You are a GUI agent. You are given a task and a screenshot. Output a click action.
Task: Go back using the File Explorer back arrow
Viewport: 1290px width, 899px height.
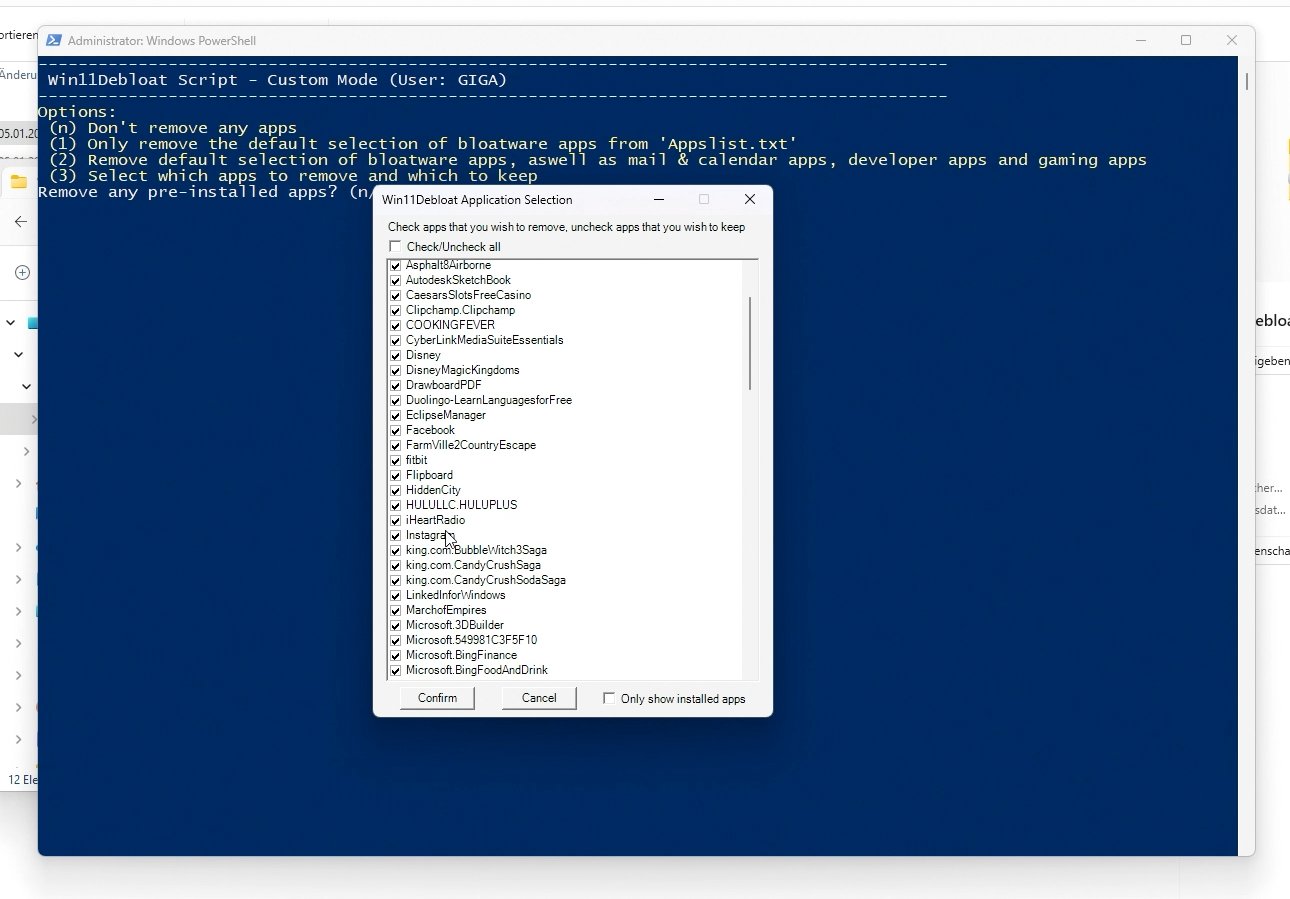(22, 222)
